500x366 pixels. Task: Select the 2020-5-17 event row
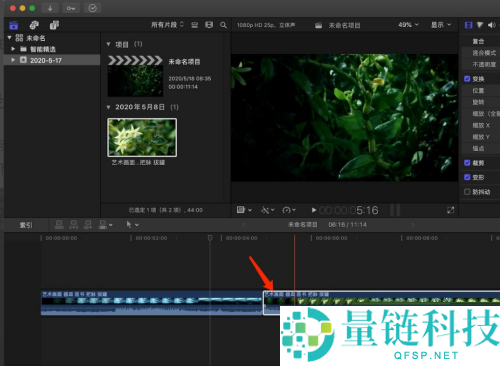pyautogui.click(x=52, y=60)
